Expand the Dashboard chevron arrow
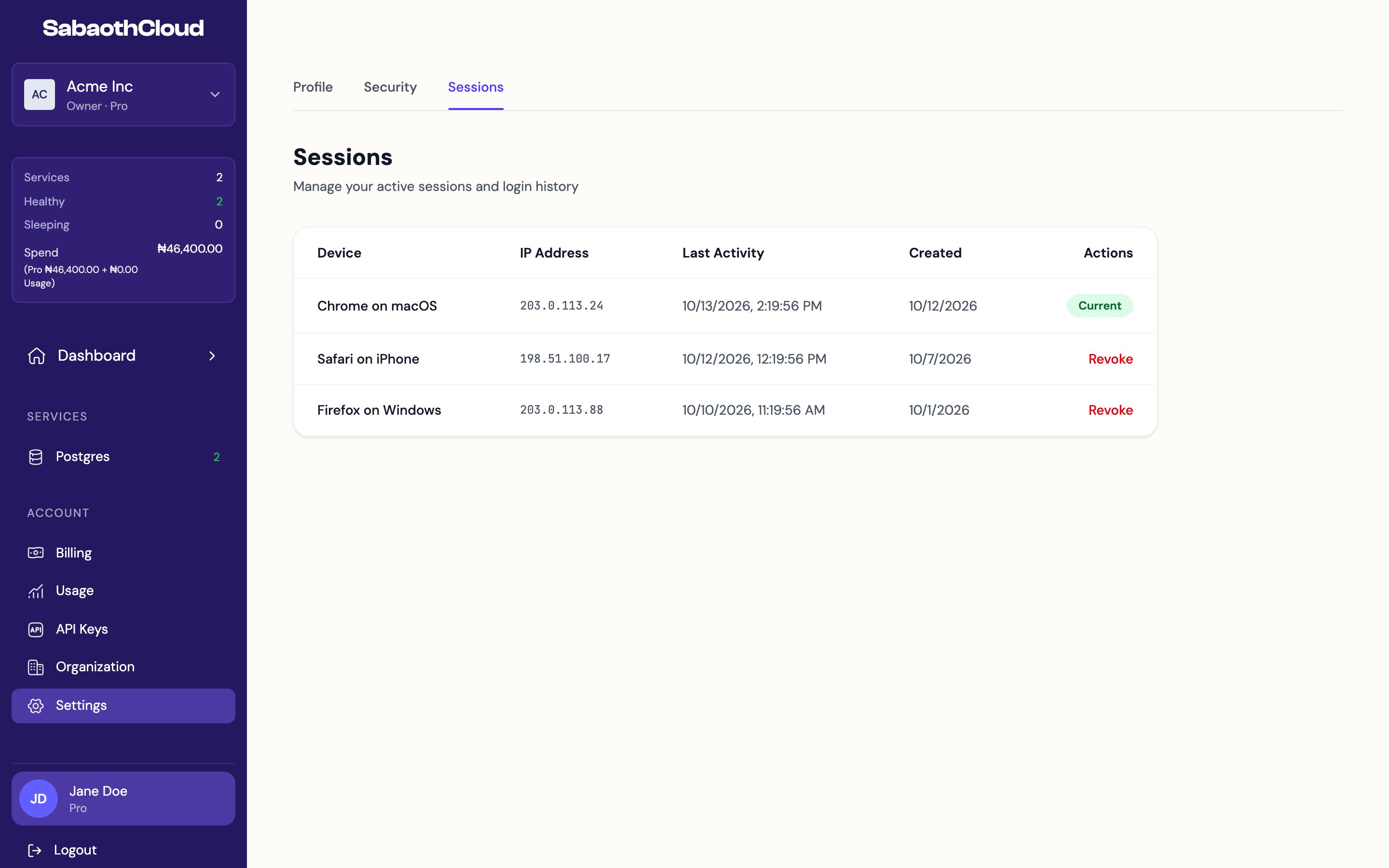Image resolution: width=1389 pixels, height=868 pixels. (x=212, y=356)
